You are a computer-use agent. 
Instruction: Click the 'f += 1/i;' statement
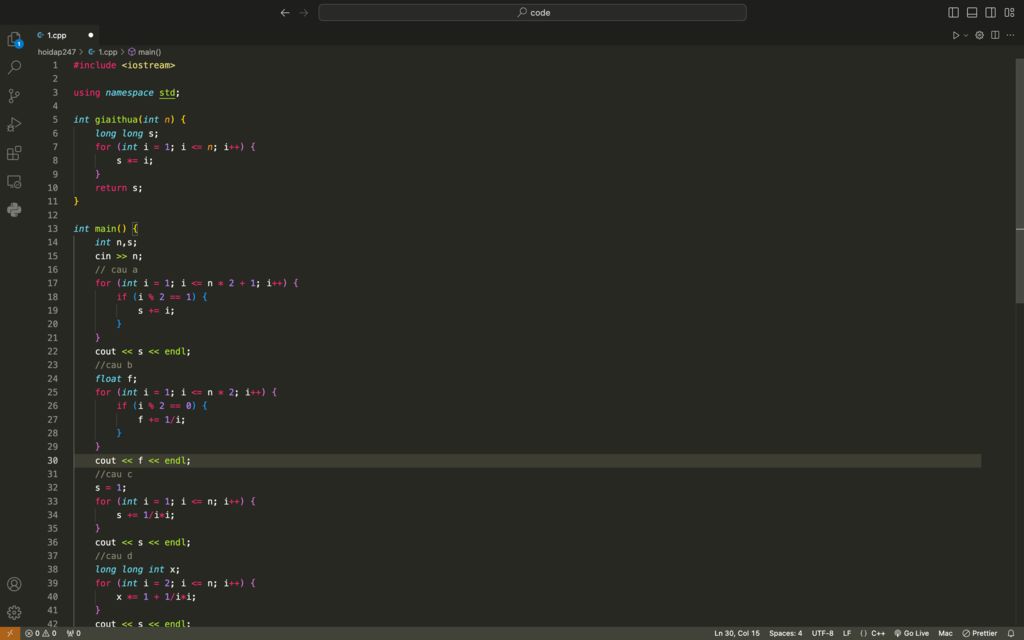161,420
